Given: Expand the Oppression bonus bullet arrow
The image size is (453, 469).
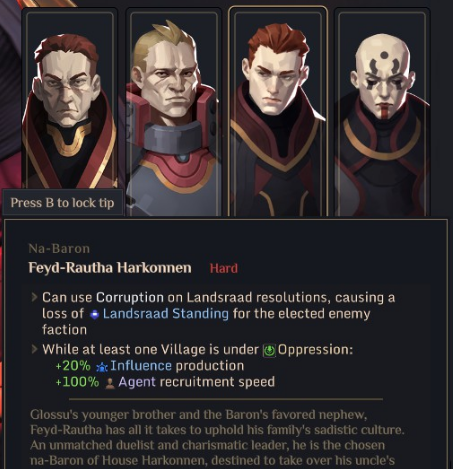Looking at the screenshot, I should 34,349.
